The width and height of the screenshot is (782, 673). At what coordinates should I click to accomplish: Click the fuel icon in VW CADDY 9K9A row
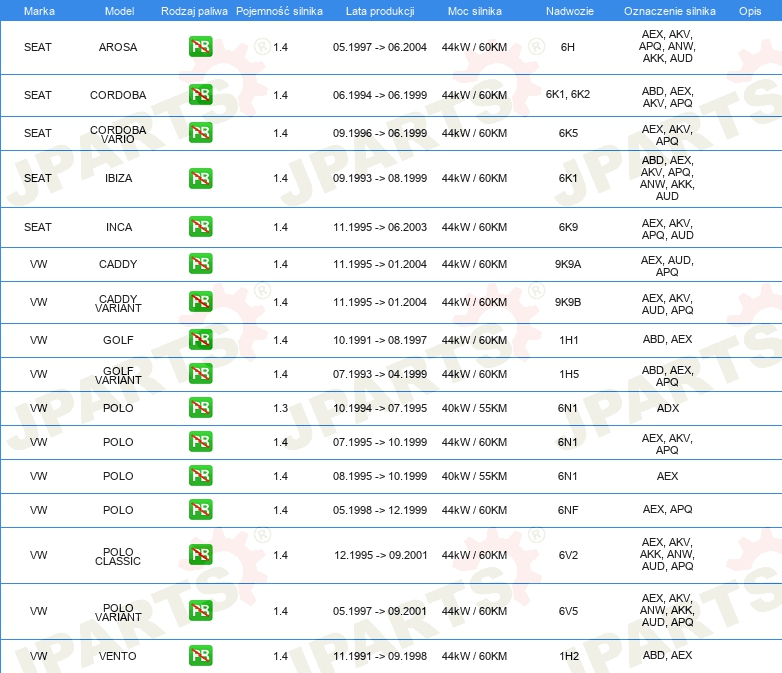tap(200, 263)
